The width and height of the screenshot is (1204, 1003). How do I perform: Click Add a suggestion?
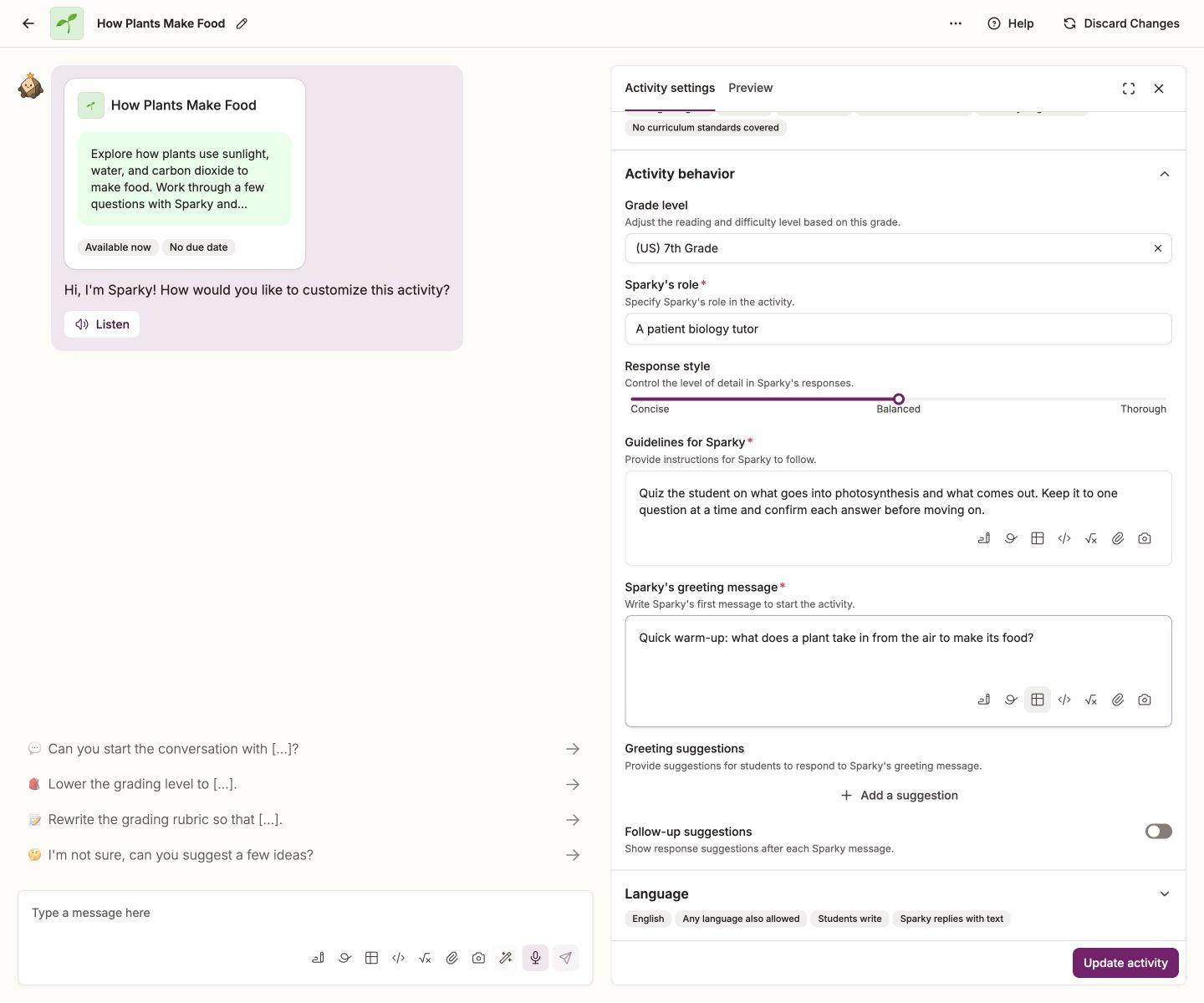(899, 796)
